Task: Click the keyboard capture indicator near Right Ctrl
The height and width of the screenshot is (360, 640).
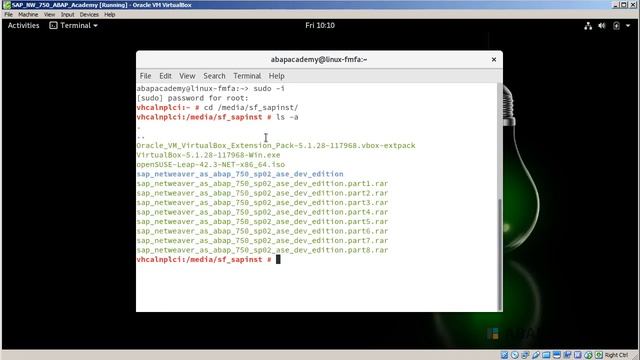Action: [x=599, y=355]
